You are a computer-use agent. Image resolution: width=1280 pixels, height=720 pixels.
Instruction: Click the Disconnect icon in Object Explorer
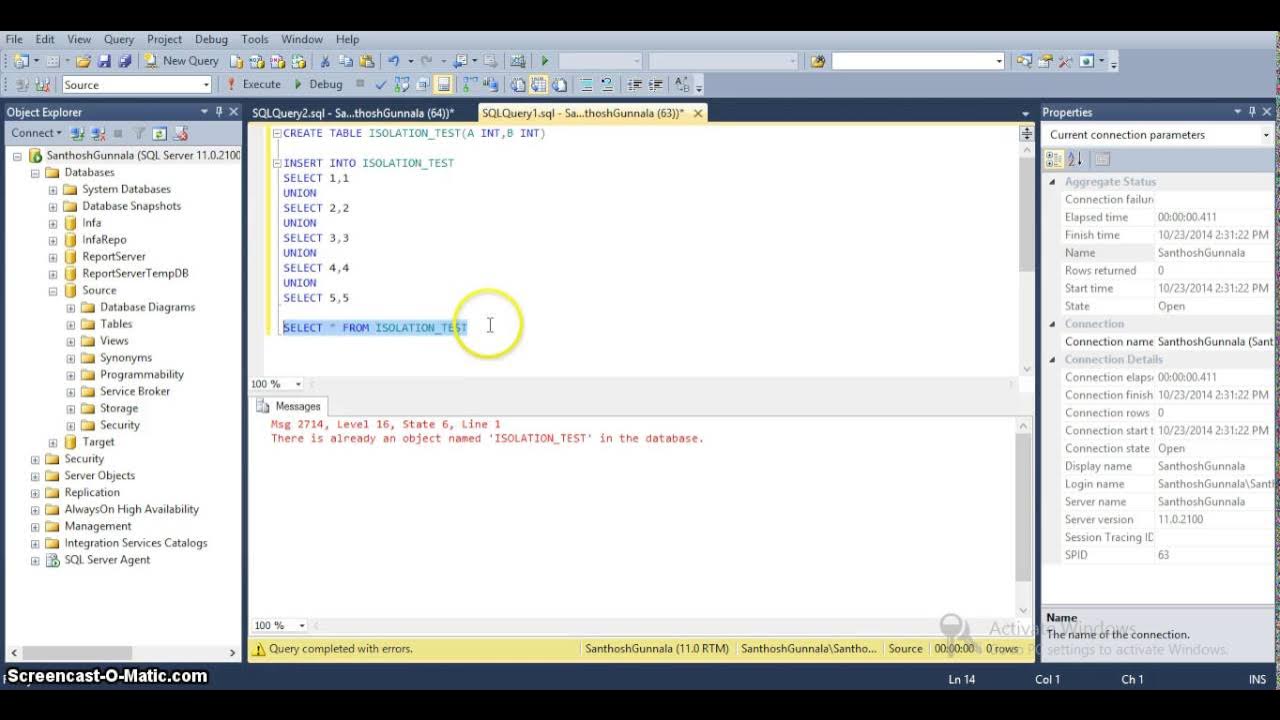(x=98, y=133)
